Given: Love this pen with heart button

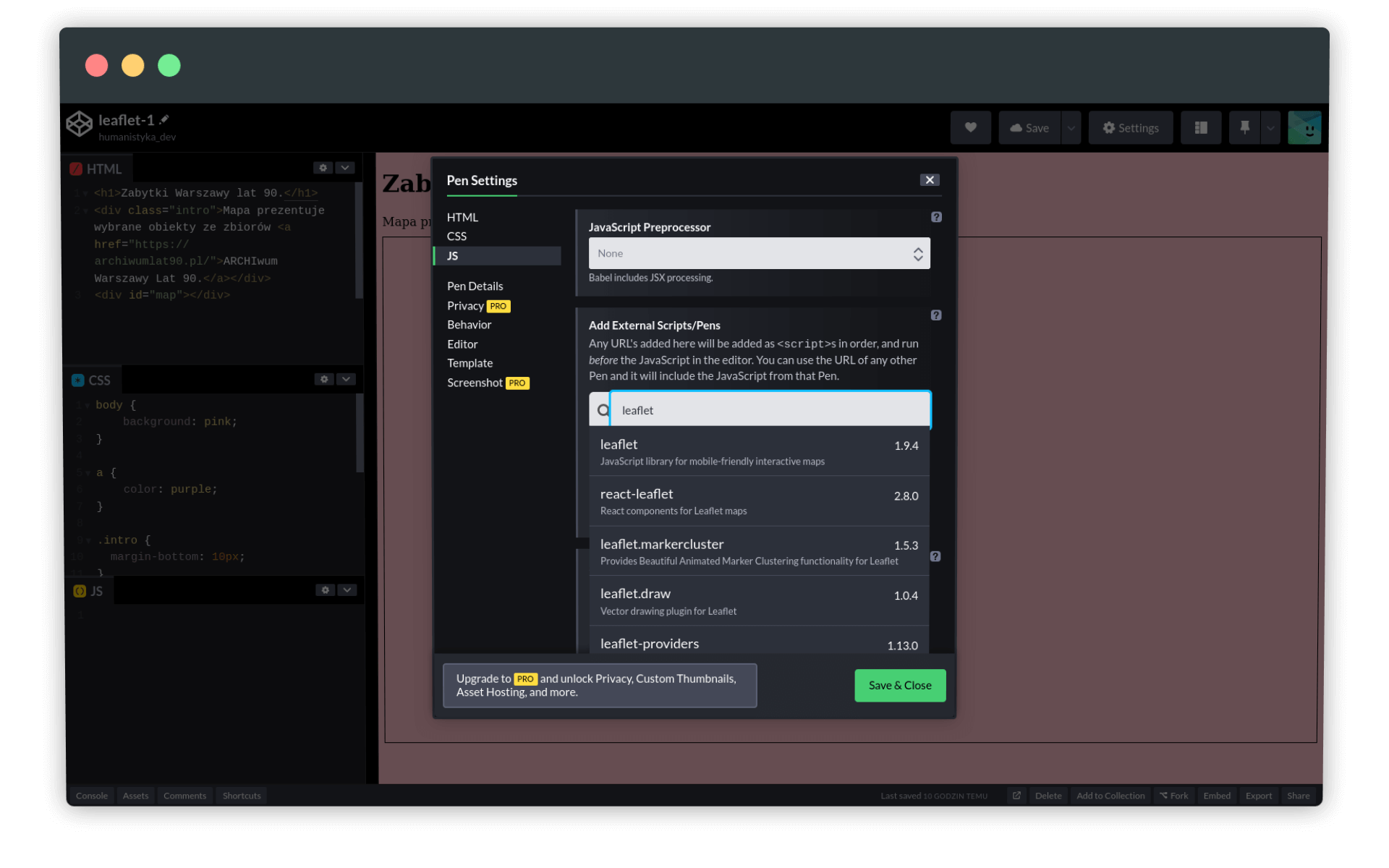Looking at the screenshot, I should tap(971, 127).
